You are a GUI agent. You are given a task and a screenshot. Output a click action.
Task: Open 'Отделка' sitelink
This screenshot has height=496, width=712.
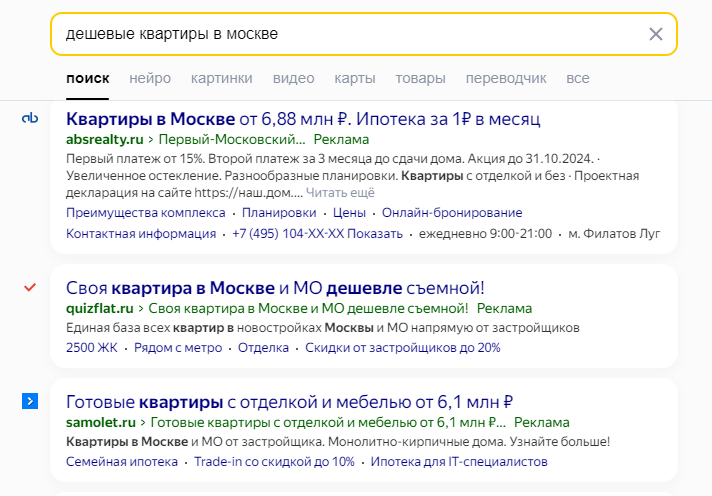pyautogui.click(x=263, y=347)
